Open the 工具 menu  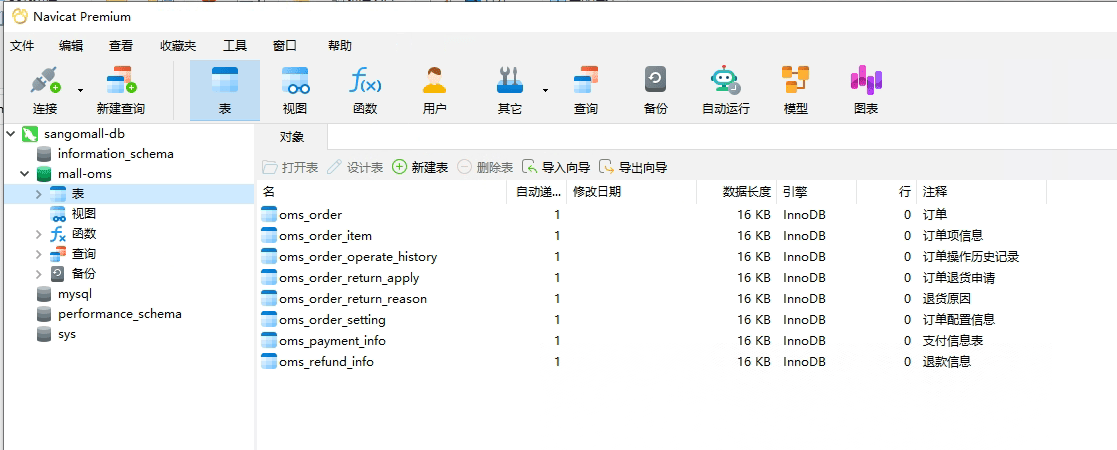(x=235, y=46)
